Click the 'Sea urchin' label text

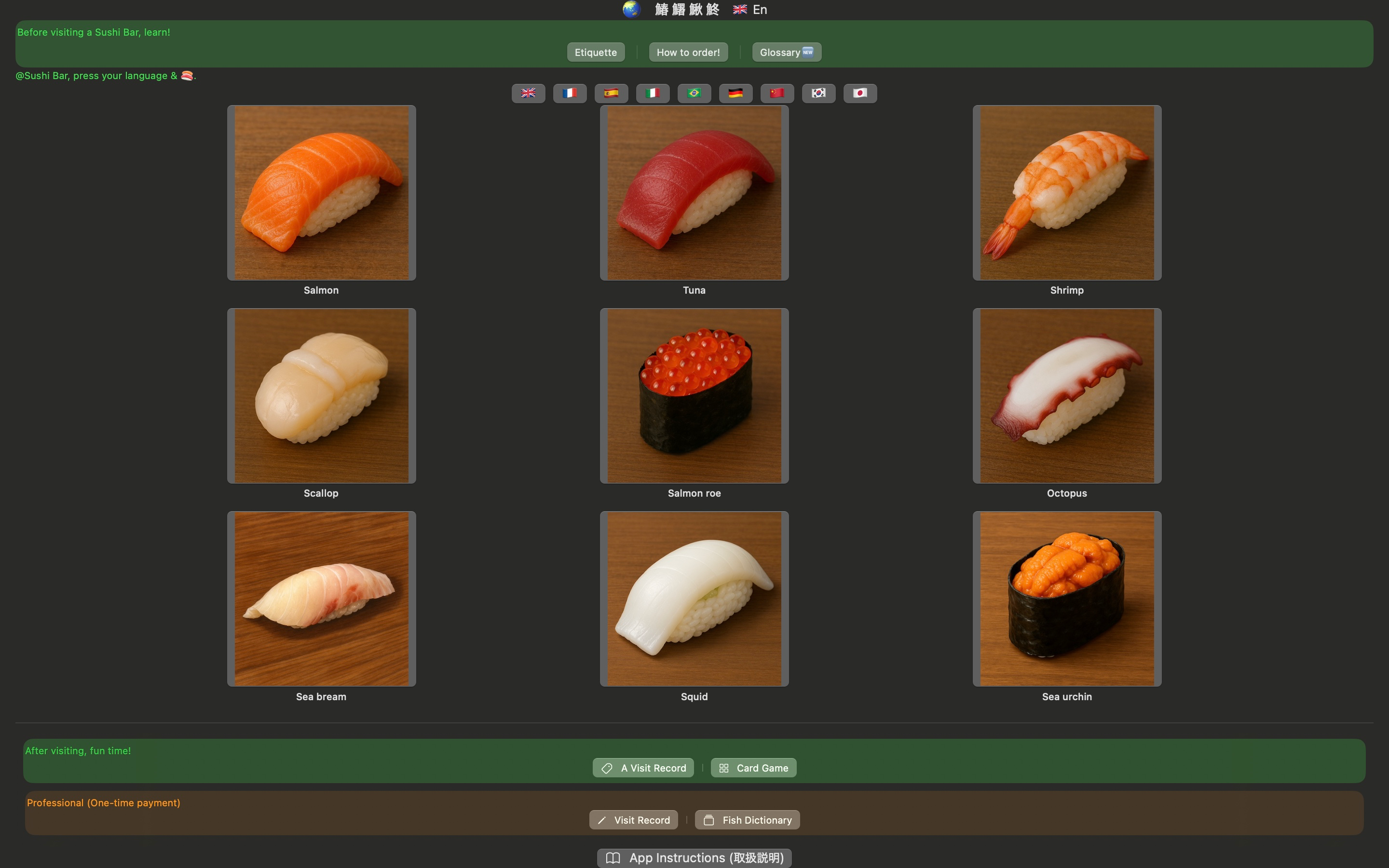(x=1067, y=697)
